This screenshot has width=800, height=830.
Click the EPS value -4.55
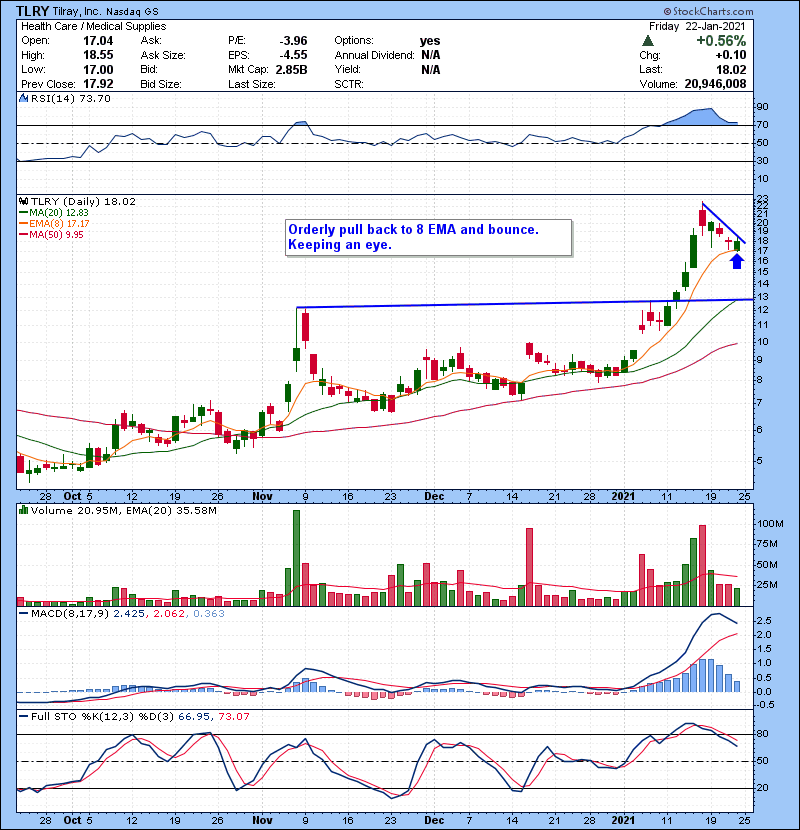(293, 55)
